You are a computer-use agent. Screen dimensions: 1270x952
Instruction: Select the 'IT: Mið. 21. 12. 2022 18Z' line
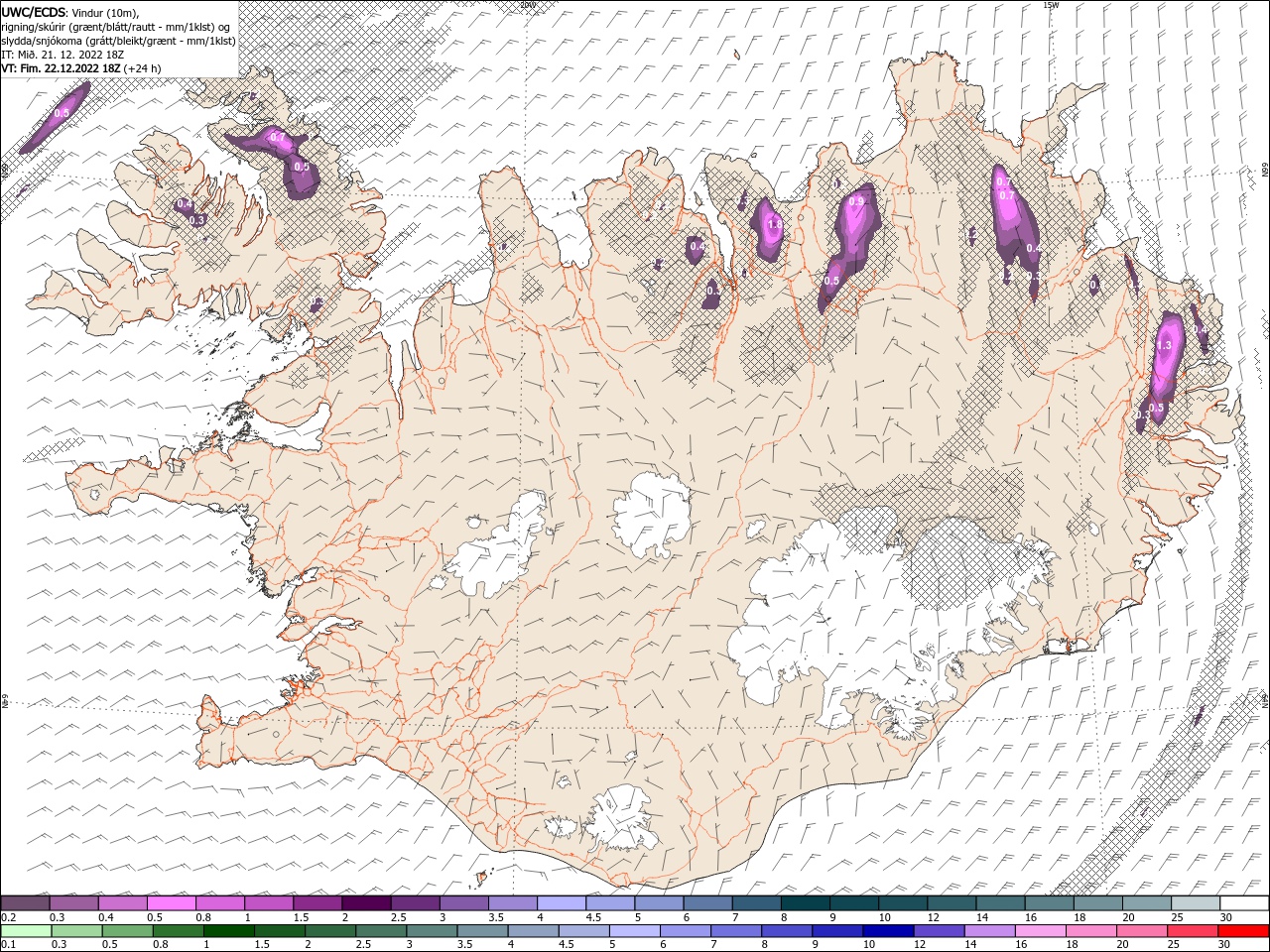pyautogui.click(x=62, y=55)
